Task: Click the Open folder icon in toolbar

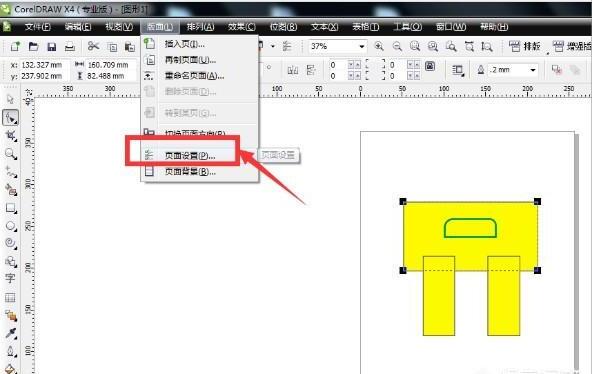Action: click(34, 47)
